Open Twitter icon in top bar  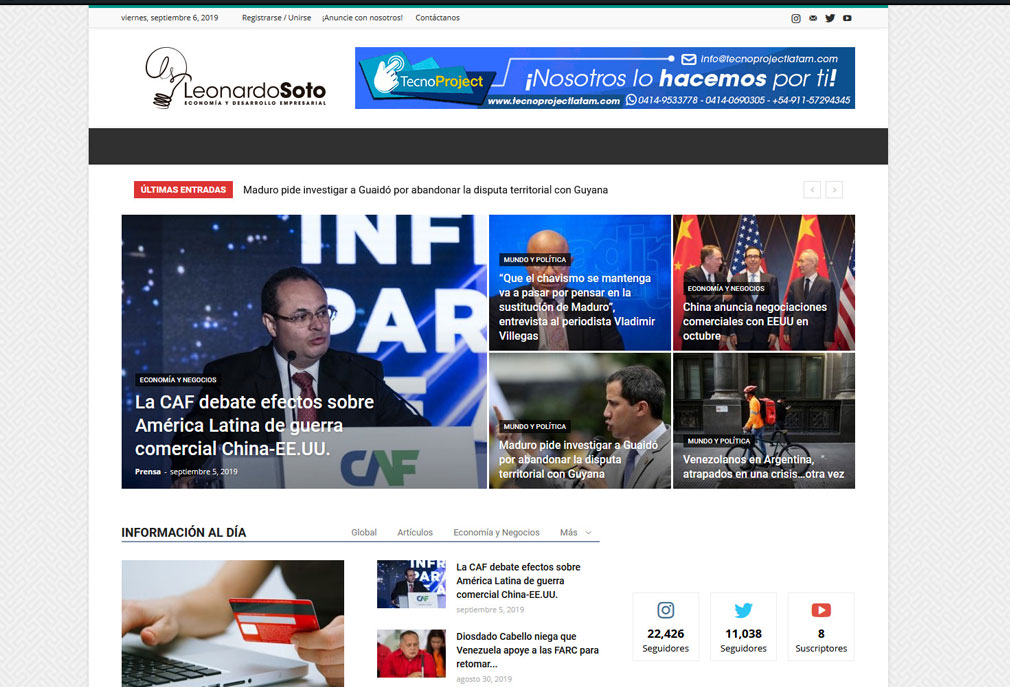tap(830, 18)
